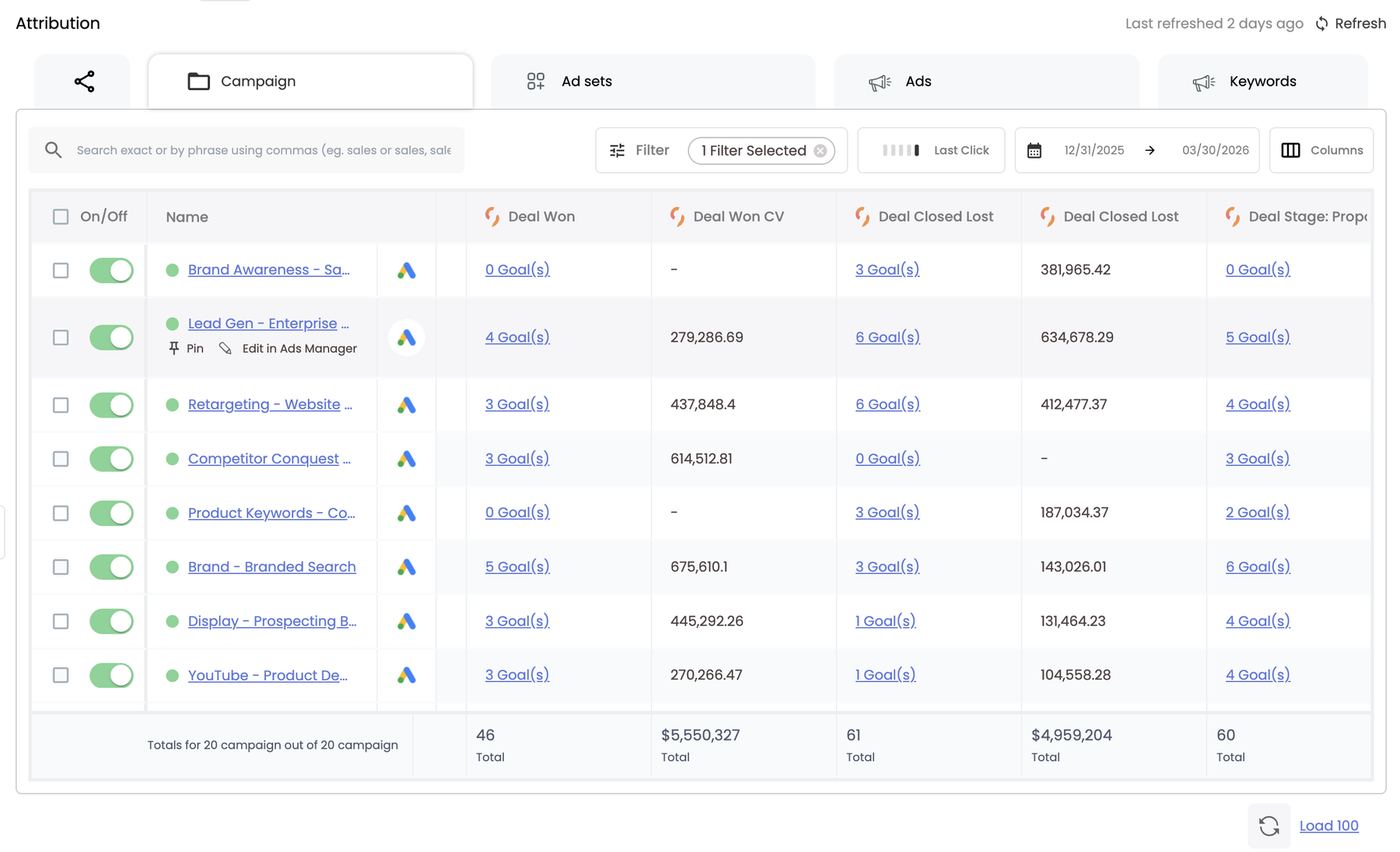Screen dimensions: 1400x852
Task: Check the Lead Gen - Enterprise row checkbox
Action: 60,338
